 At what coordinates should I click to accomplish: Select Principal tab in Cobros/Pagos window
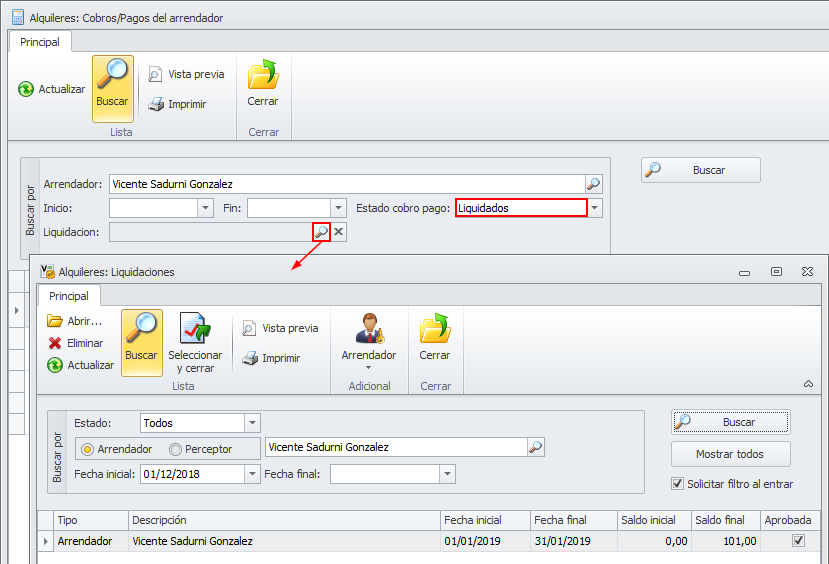pos(40,42)
